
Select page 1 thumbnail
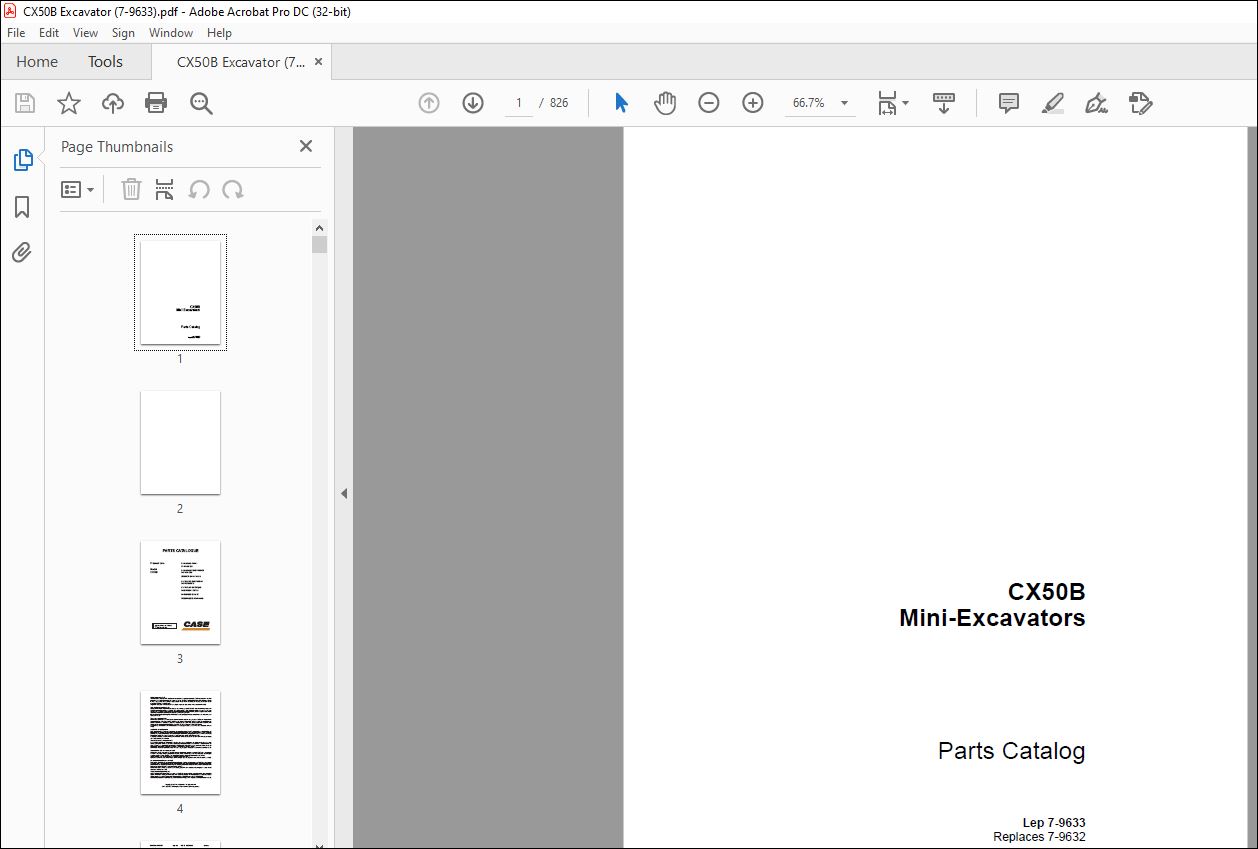[x=180, y=292]
